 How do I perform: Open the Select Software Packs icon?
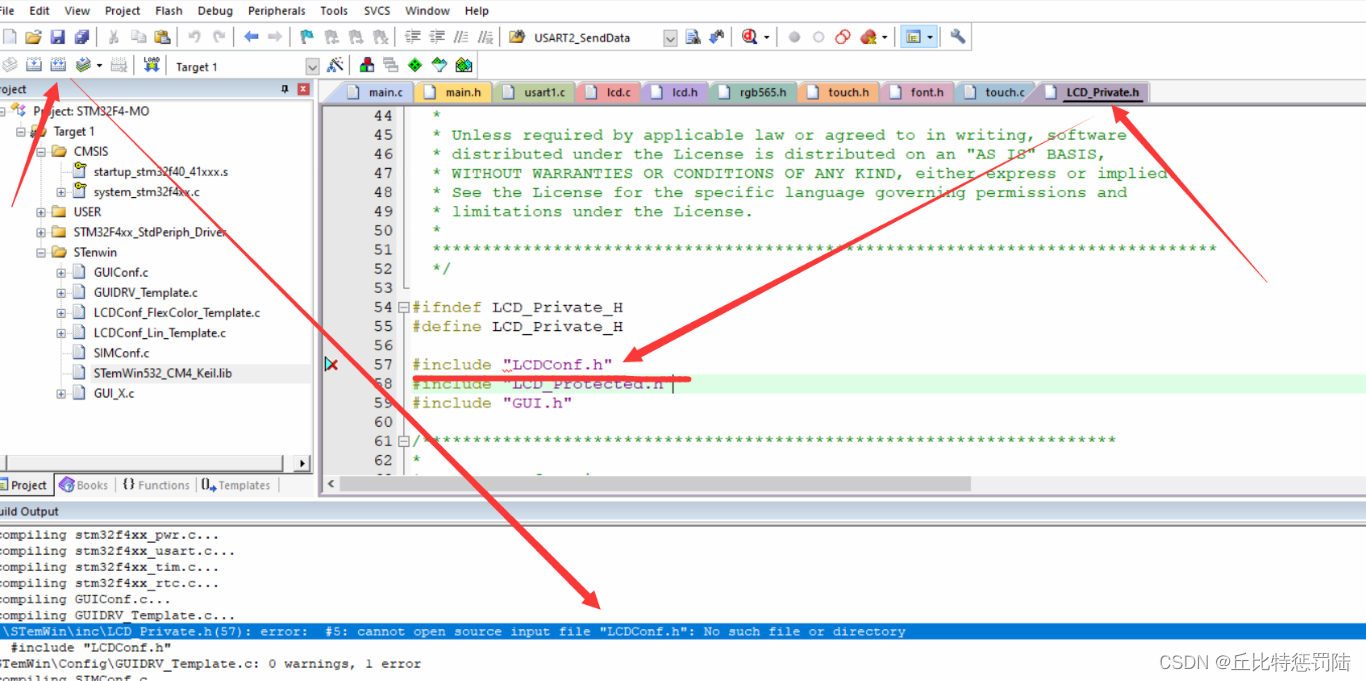[x=439, y=65]
